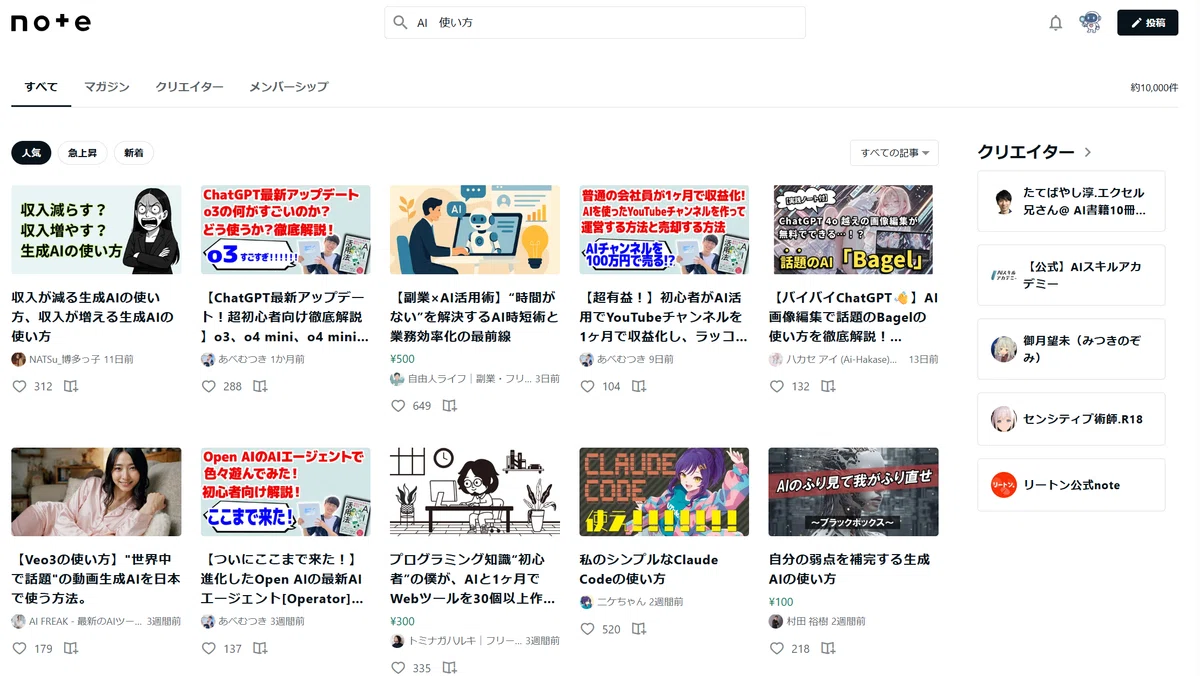The height and width of the screenshot is (676, 1200).
Task: Like the 副業×AI article with 649 likes
Action: pos(398,406)
